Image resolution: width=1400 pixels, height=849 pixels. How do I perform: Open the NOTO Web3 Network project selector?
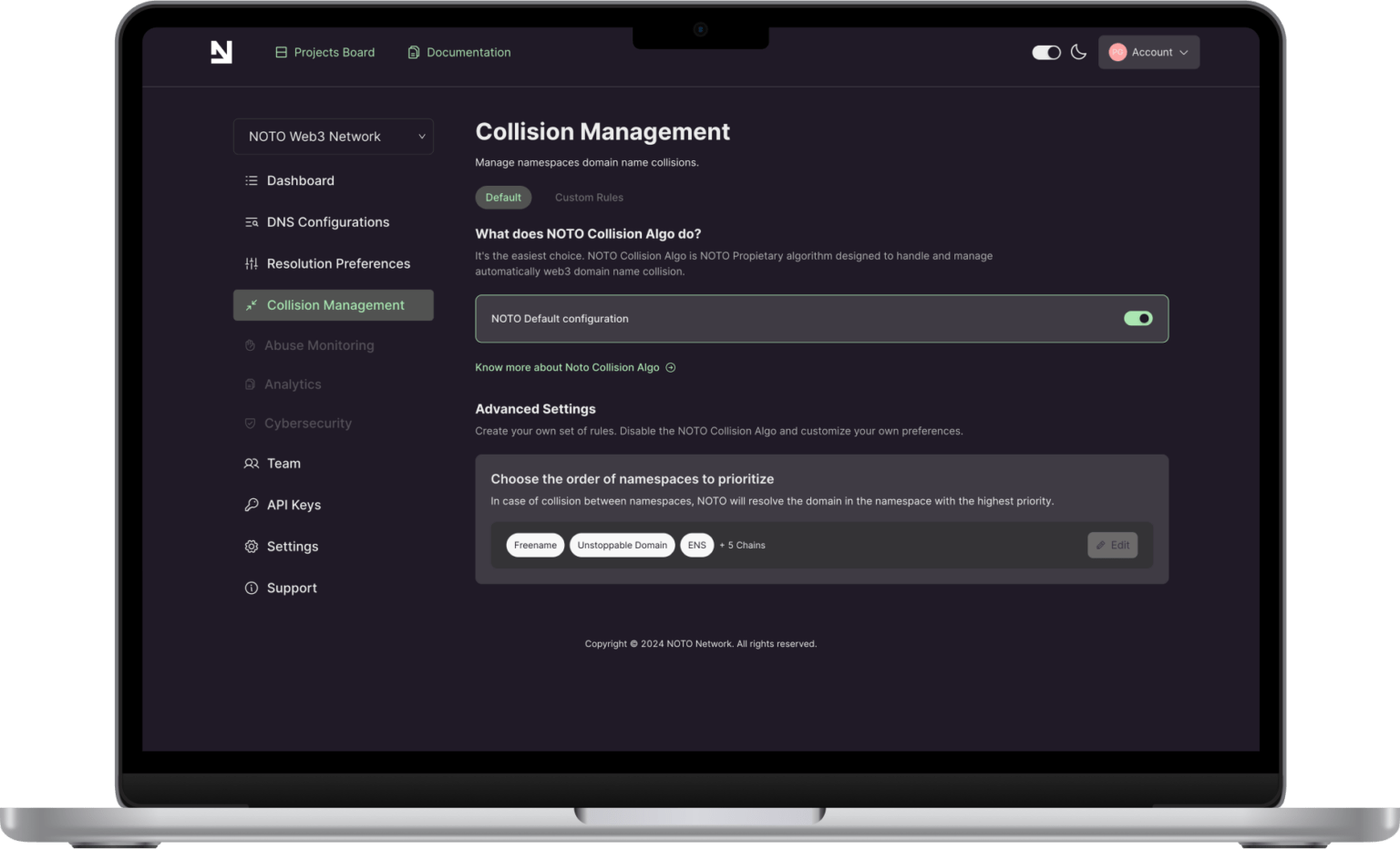pos(333,136)
